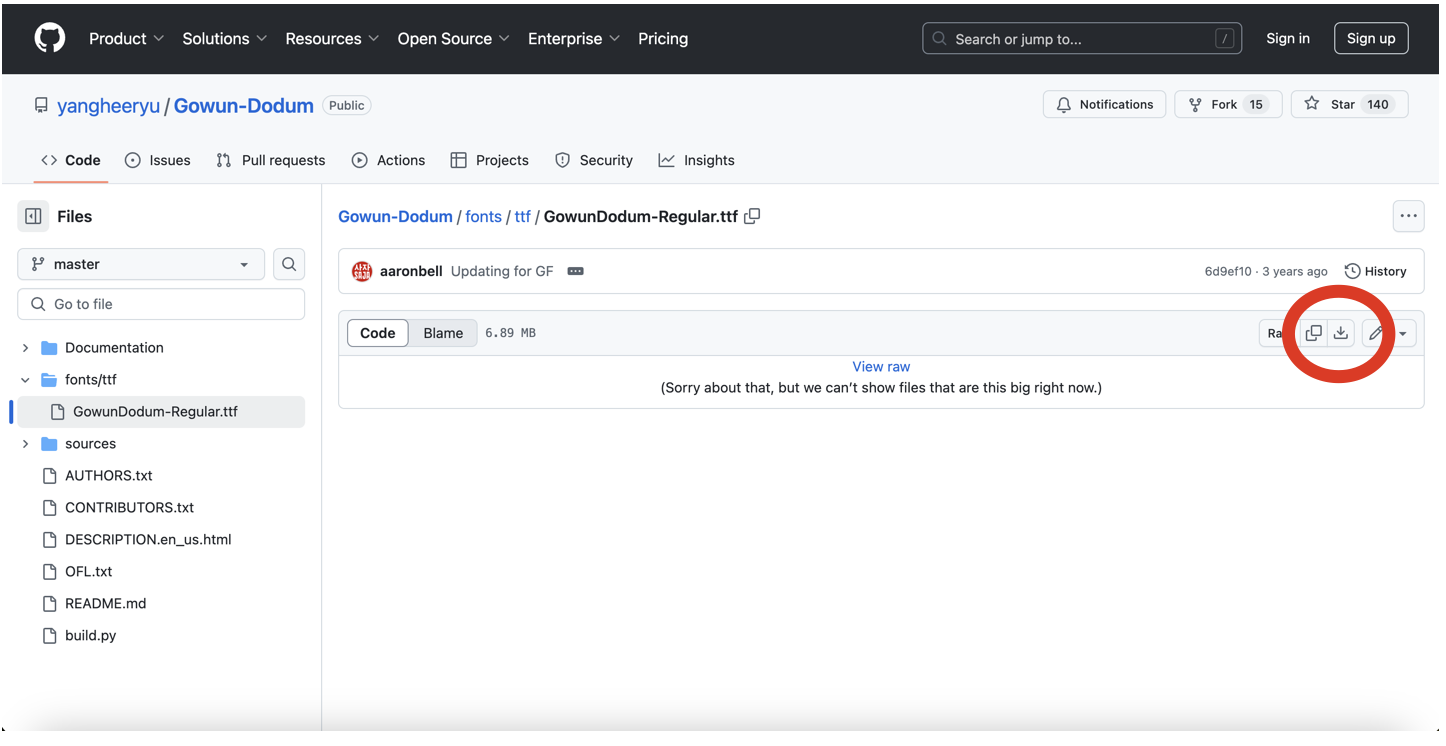Screen dimensions: 1446x746
Task: Focus the 'Search or jump to...' field
Action: point(1082,39)
